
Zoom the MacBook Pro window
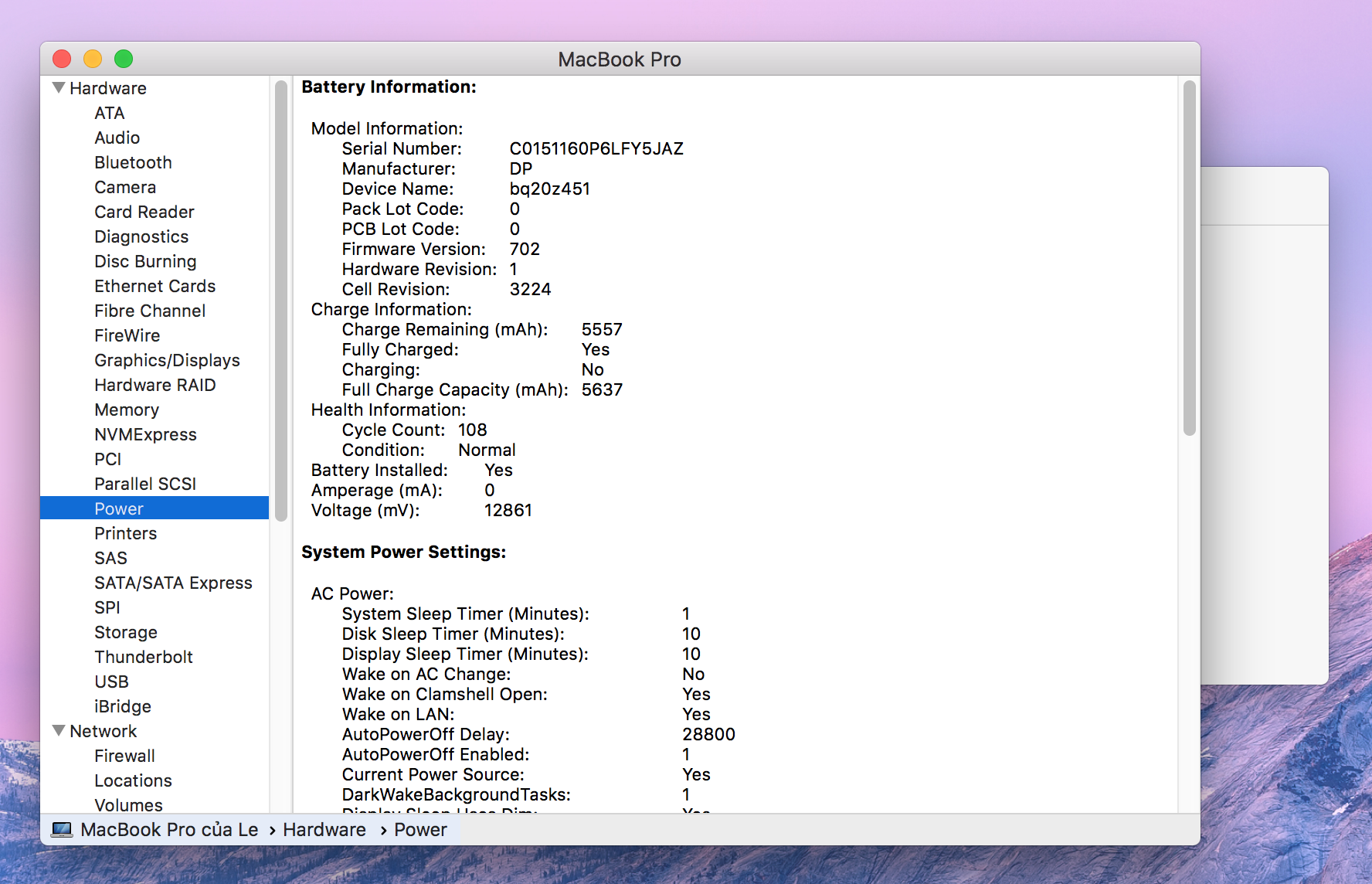point(124,59)
